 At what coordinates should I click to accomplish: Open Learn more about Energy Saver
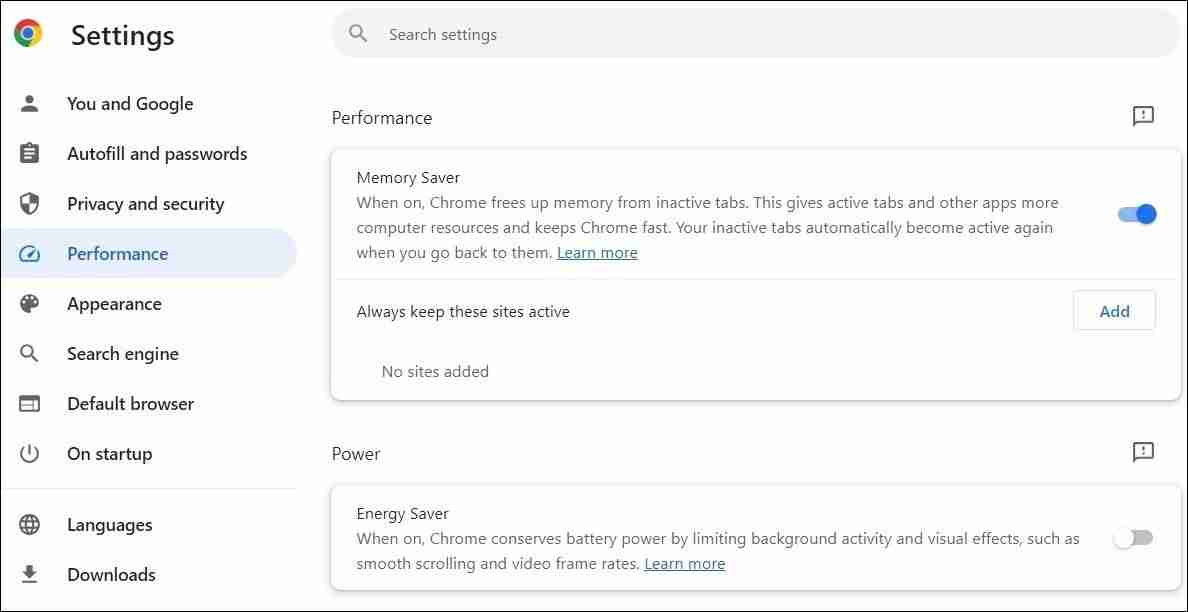684,563
